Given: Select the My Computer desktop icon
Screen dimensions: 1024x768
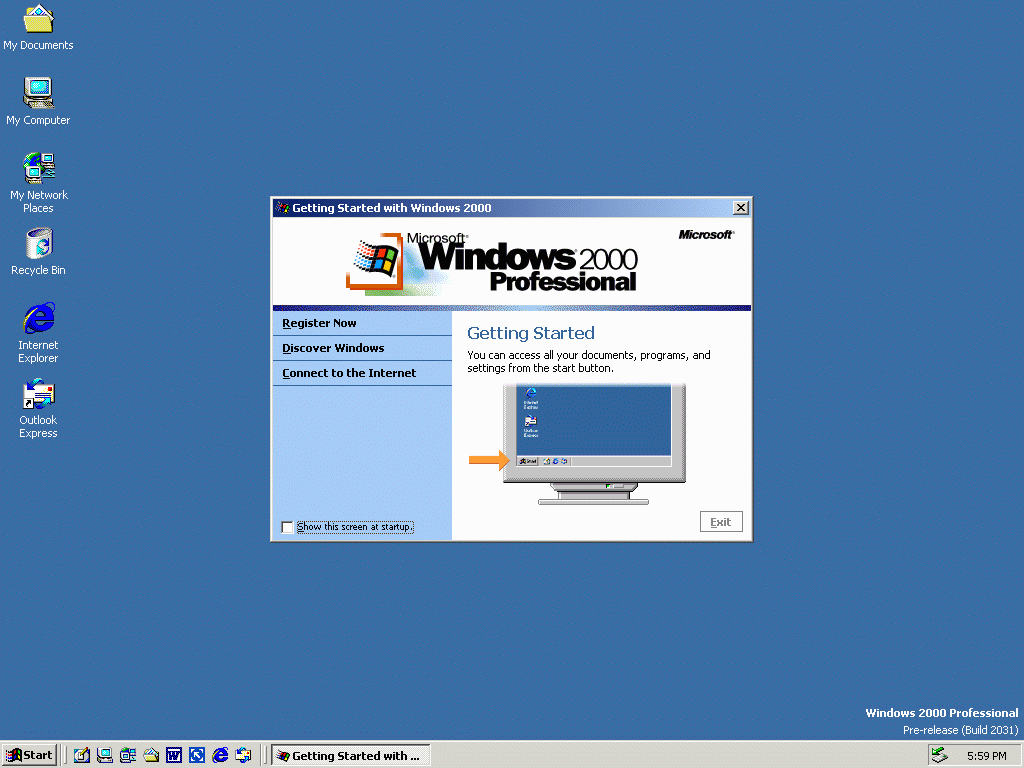Looking at the screenshot, I should 38,95.
